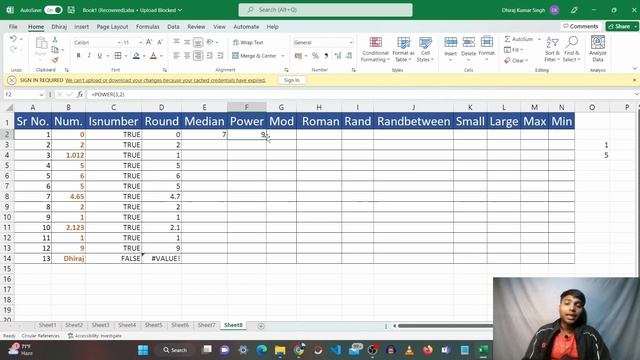
Task: Open the Font Color dropdown arrow
Action: 161,56
